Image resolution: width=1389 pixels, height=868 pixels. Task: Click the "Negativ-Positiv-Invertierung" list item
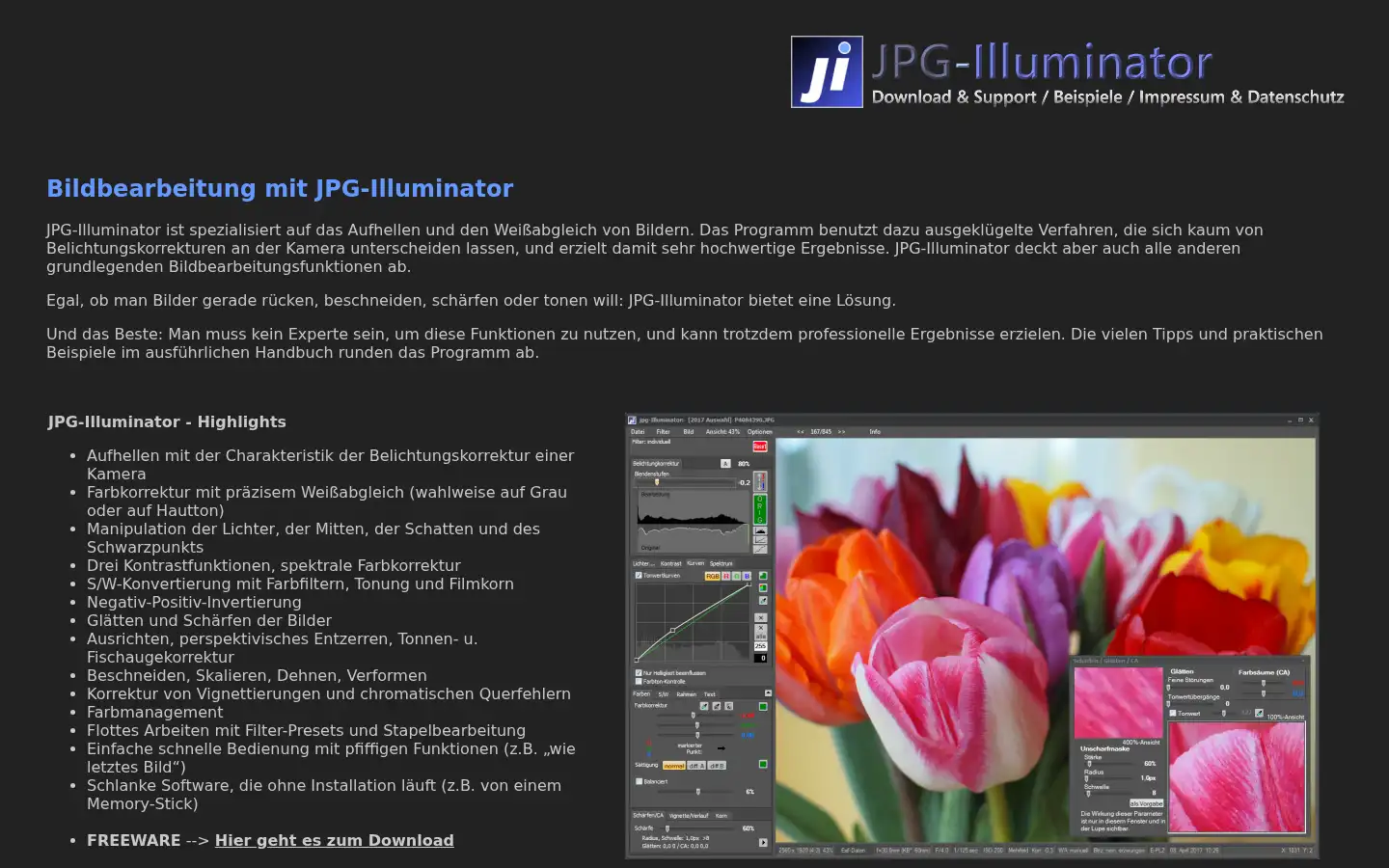[x=194, y=602]
